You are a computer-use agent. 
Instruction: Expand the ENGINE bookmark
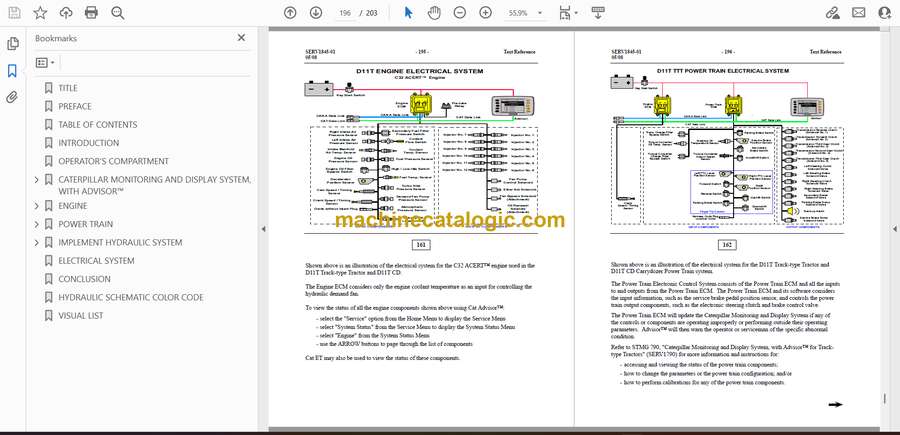pyautogui.click(x=37, y=206)
